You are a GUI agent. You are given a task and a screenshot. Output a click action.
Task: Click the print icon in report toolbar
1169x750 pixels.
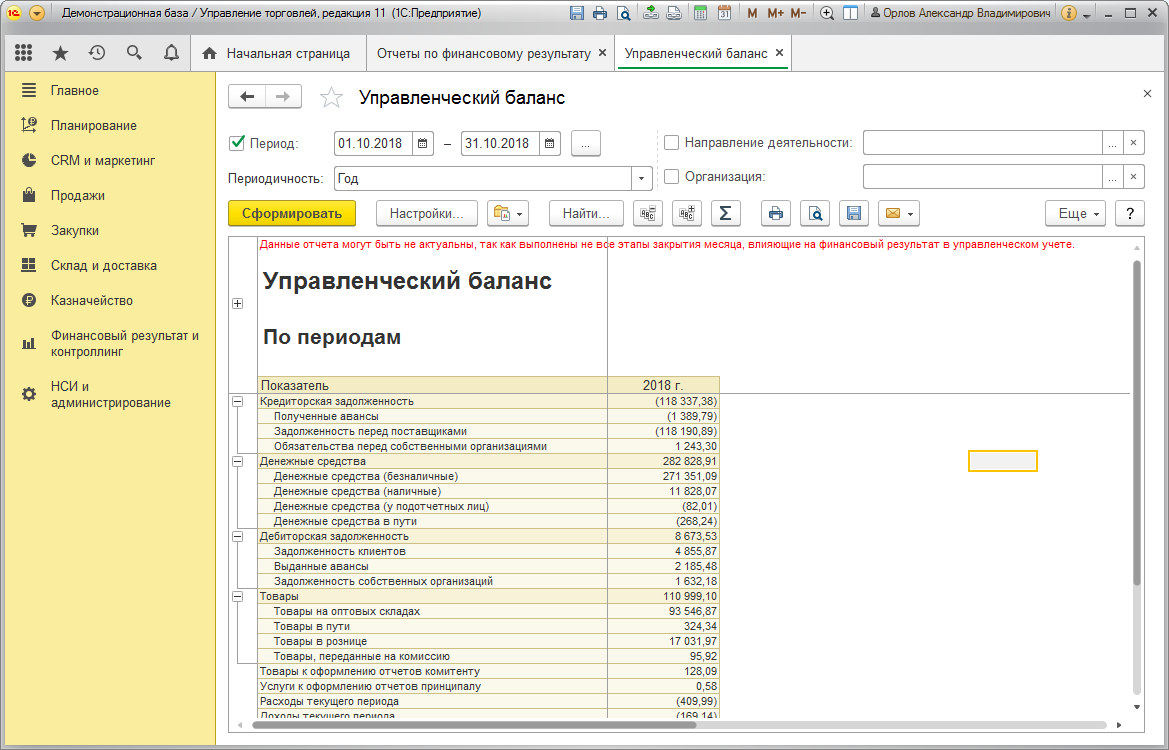[x=775, y=213]
